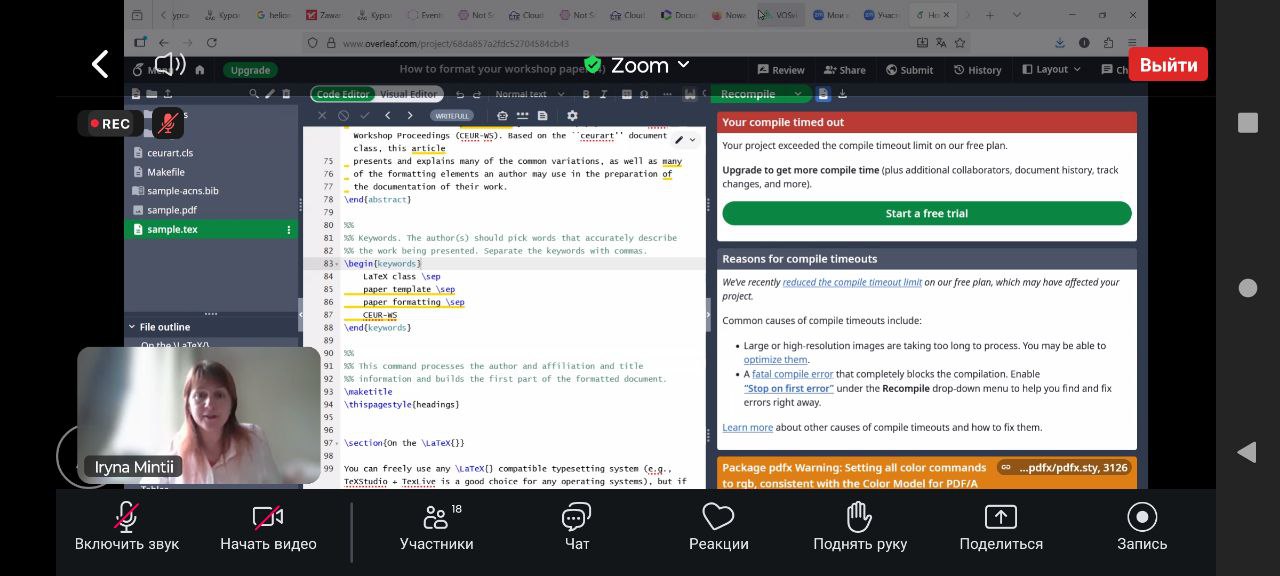Raise hand with Поднять руку
Image resolution: width=1280 pixels, height=576 pixels.
click(x=860, y=527)
